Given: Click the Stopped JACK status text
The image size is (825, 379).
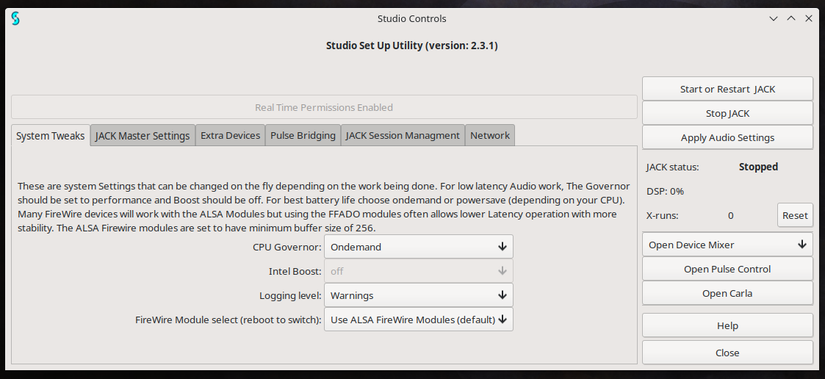Looking at the screenshot, I should click(x=758, y=167).
